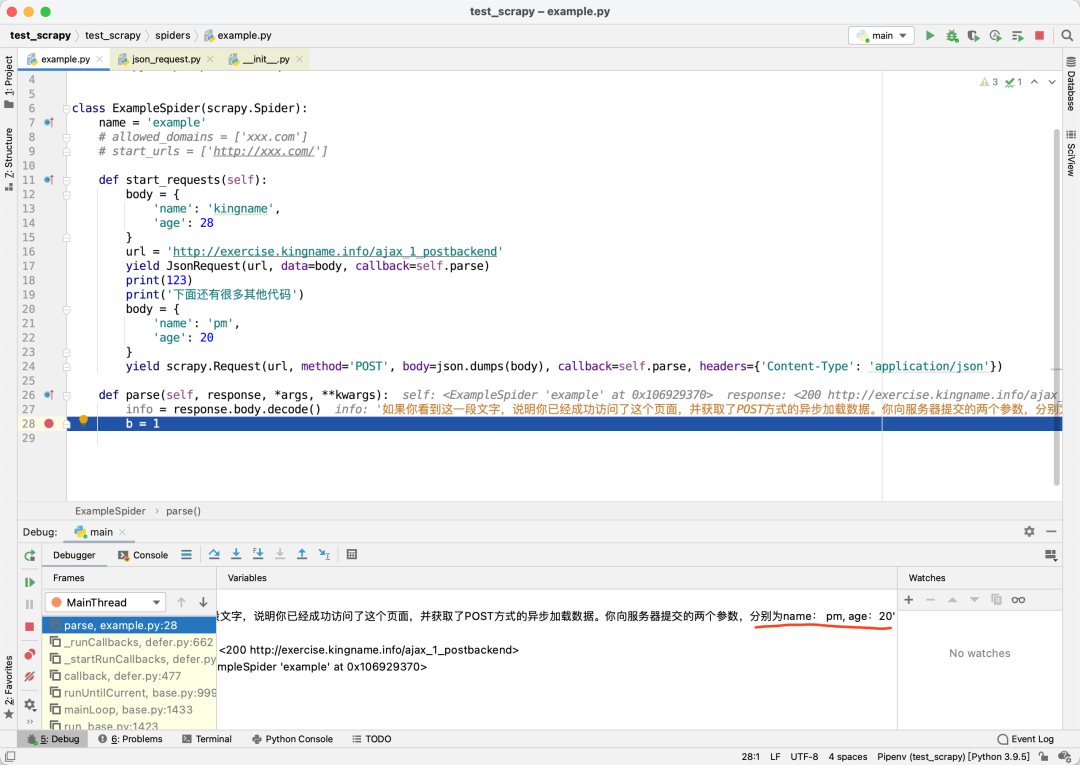Close the example.py tab
This screenshot has height=765, width=1080.
click(100, 59)
